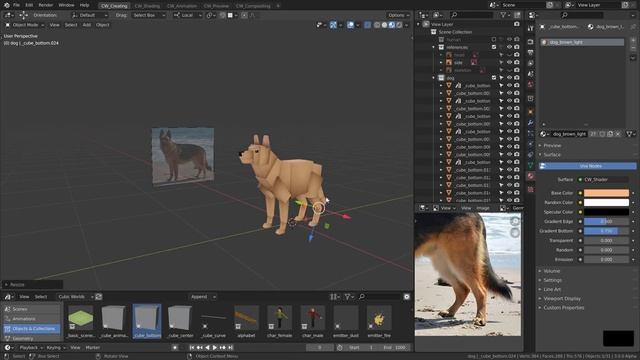640x360 pixels.
Task: Open viewport View menu
Action: tap(54, 25)
